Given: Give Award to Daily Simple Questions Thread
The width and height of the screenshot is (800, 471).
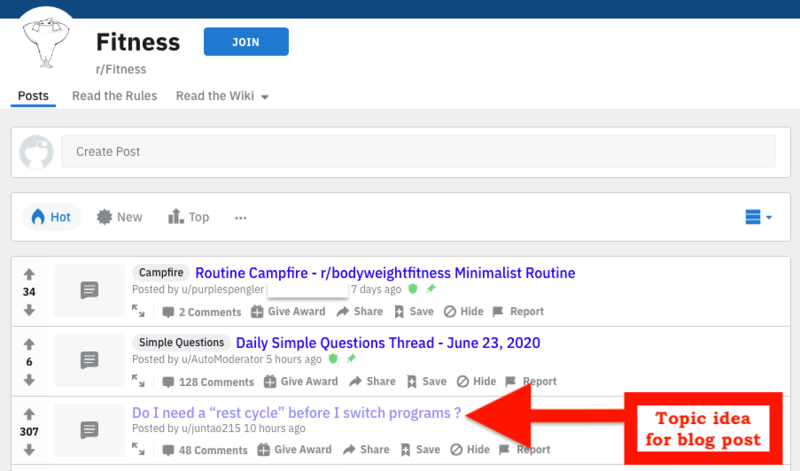Looking at the screenshot, I should pos(301,381).
